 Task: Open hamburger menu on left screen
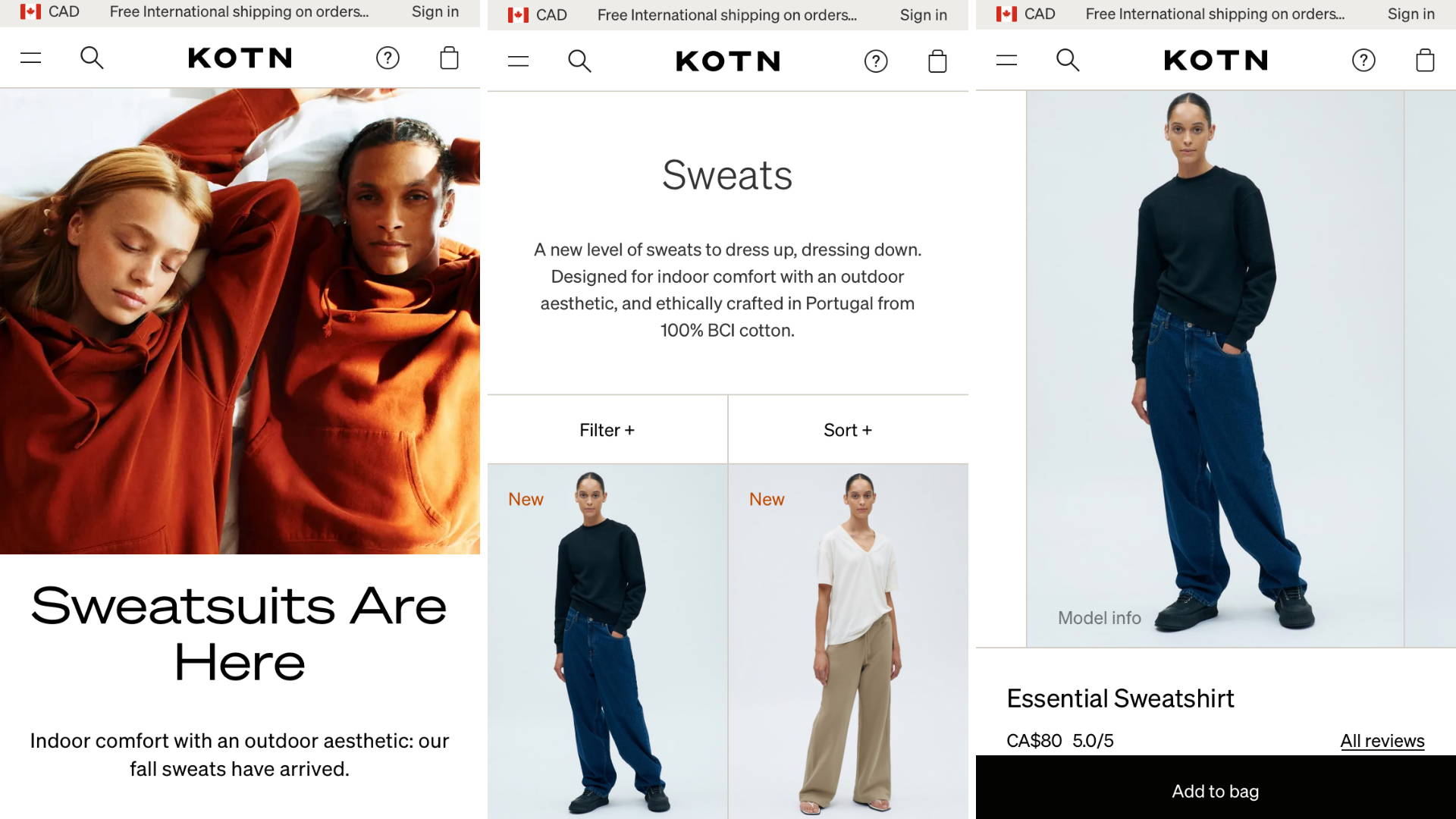click(30, 58)
